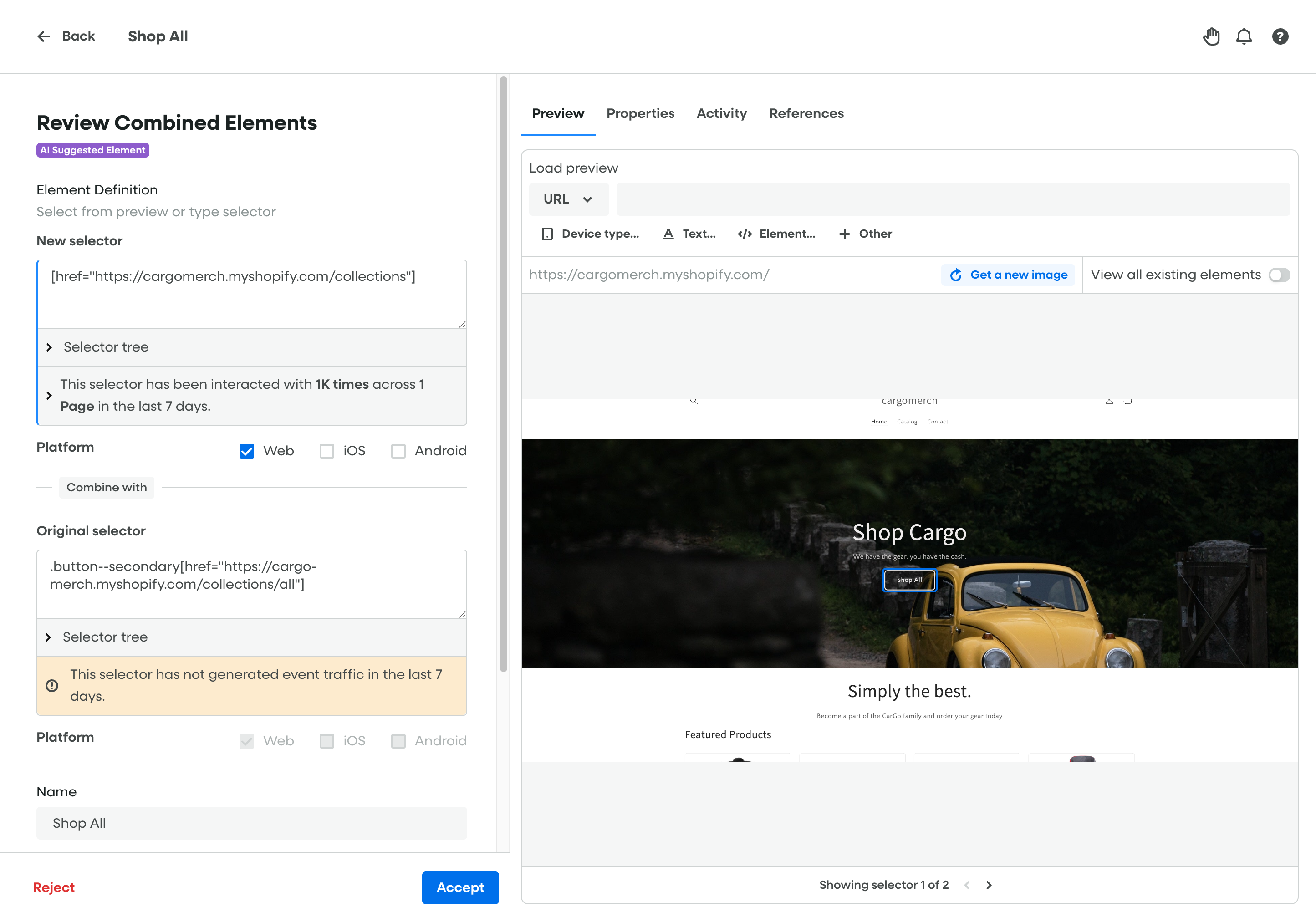This screenshot has width=1316, height=907.
Task: Click the Name input field
Action: [x=252, y=823]
